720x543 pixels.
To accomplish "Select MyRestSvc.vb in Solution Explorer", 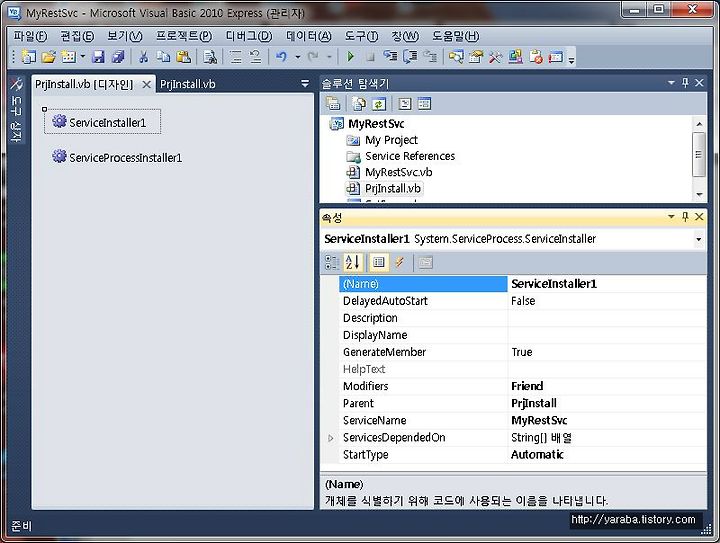I will (398, 172).
